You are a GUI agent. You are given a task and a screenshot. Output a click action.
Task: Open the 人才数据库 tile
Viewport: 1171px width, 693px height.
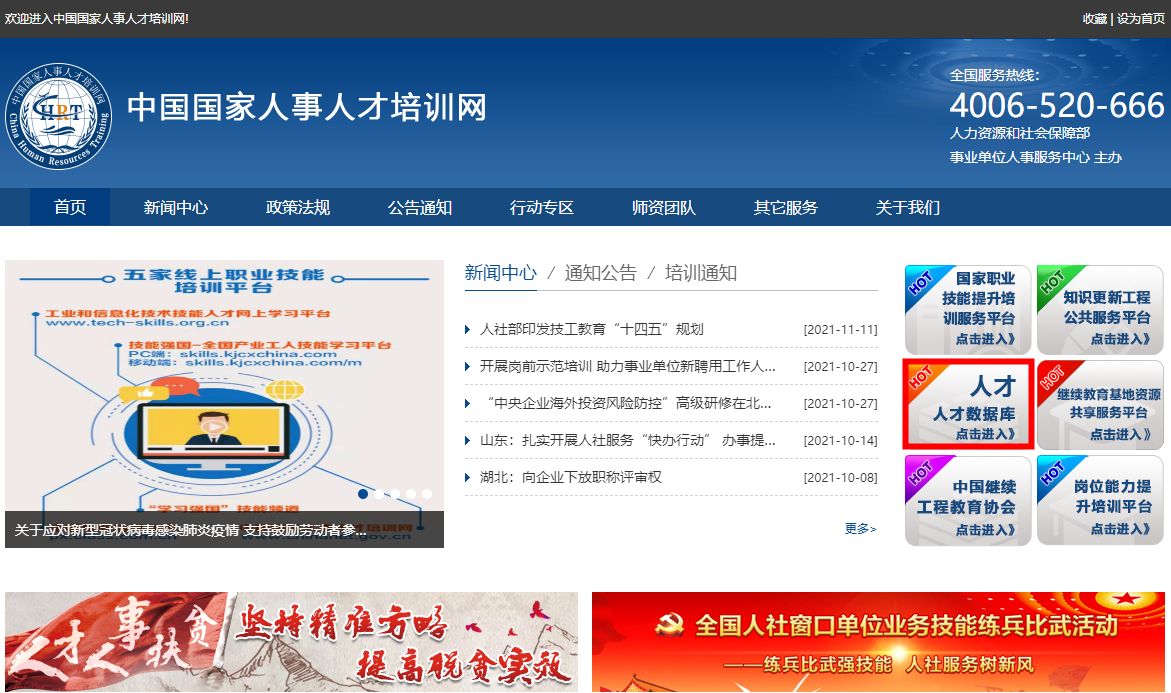tap(967, 405)
